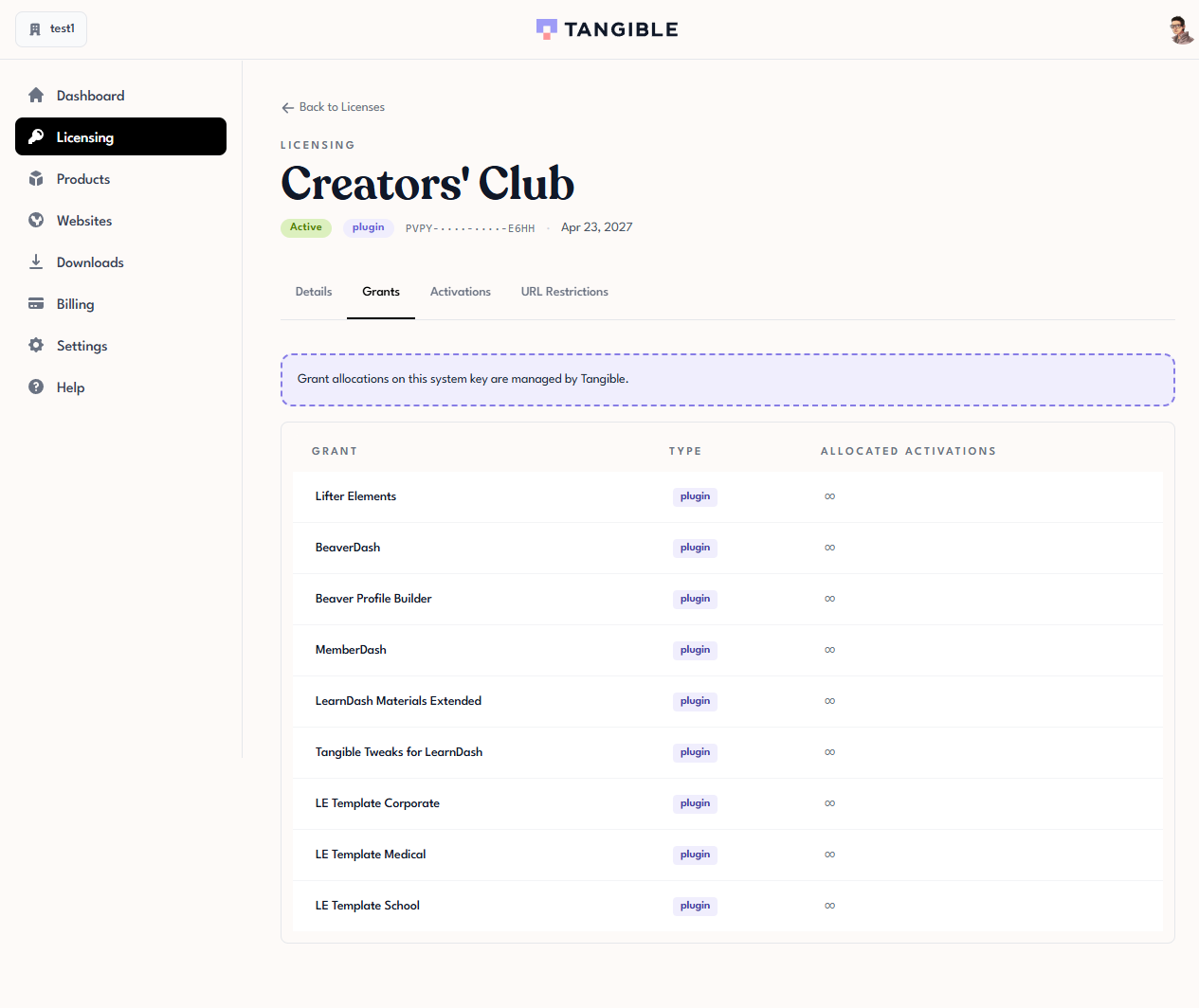Click the green Active status badge
Image resolution: width=1199 pixels, height=1008 pixels.
click(306, 227)
